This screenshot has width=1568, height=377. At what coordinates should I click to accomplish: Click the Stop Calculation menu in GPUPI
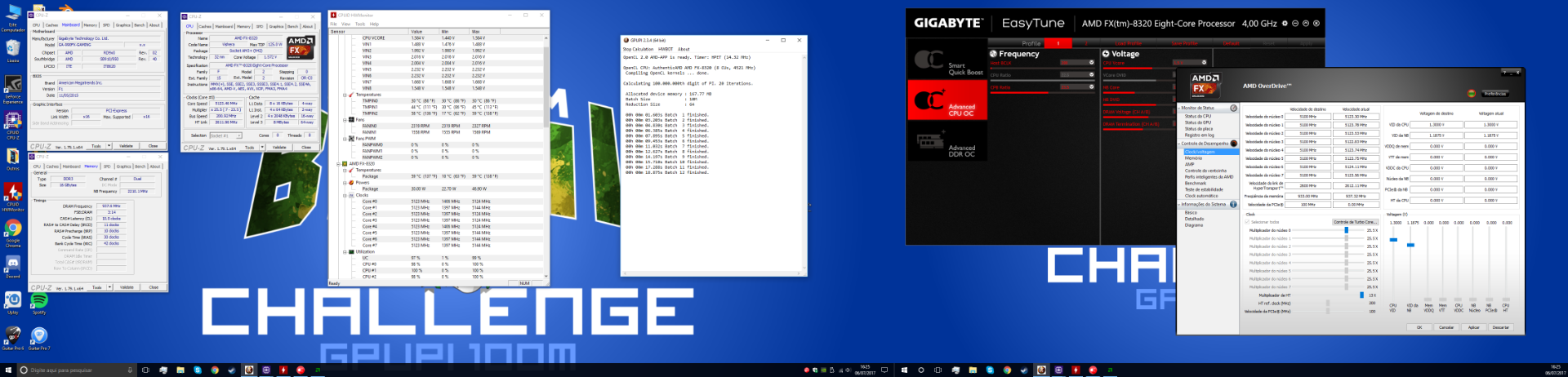coord(638,49)
